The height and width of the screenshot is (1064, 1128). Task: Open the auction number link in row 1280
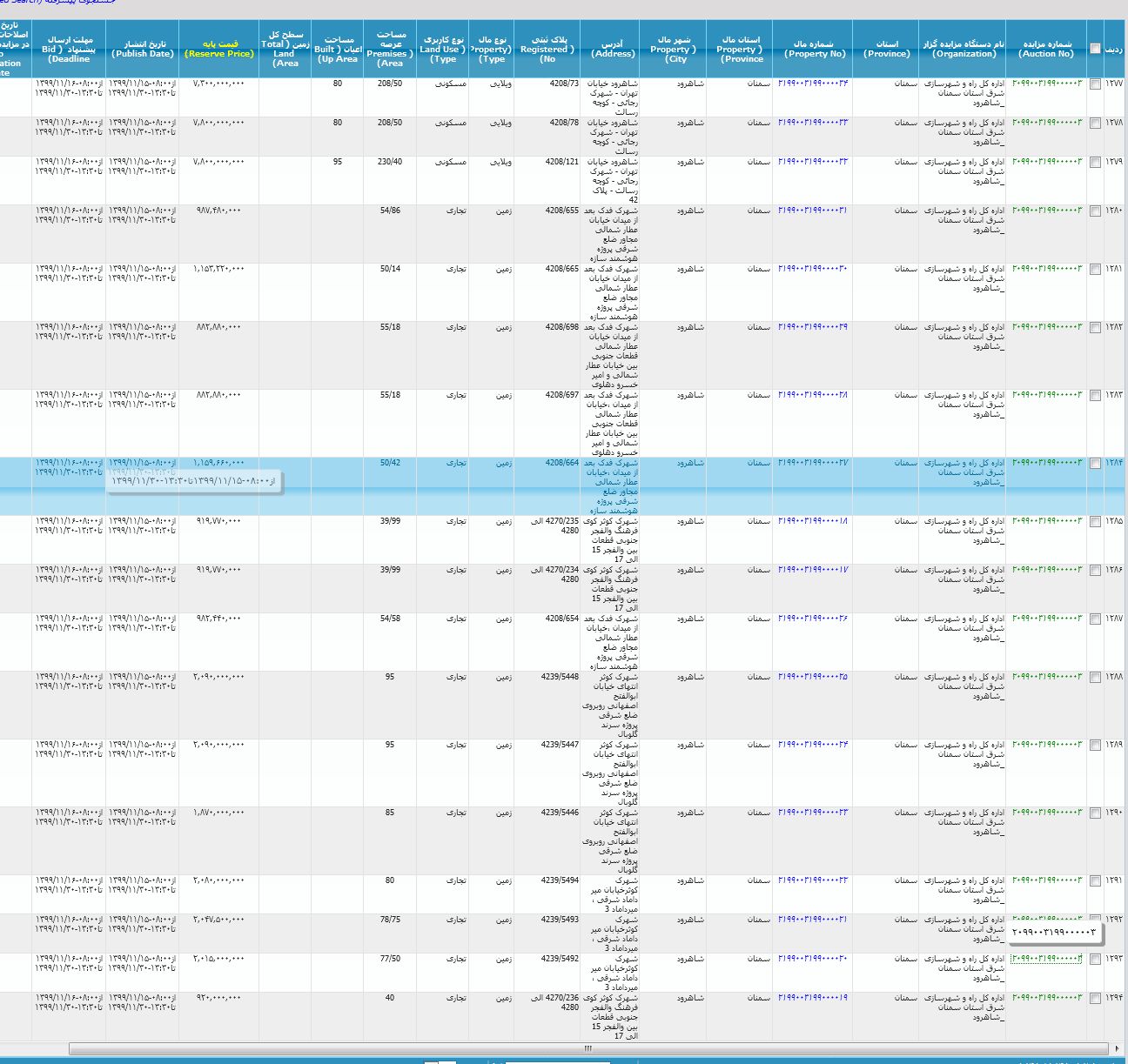click(1048, 211)
